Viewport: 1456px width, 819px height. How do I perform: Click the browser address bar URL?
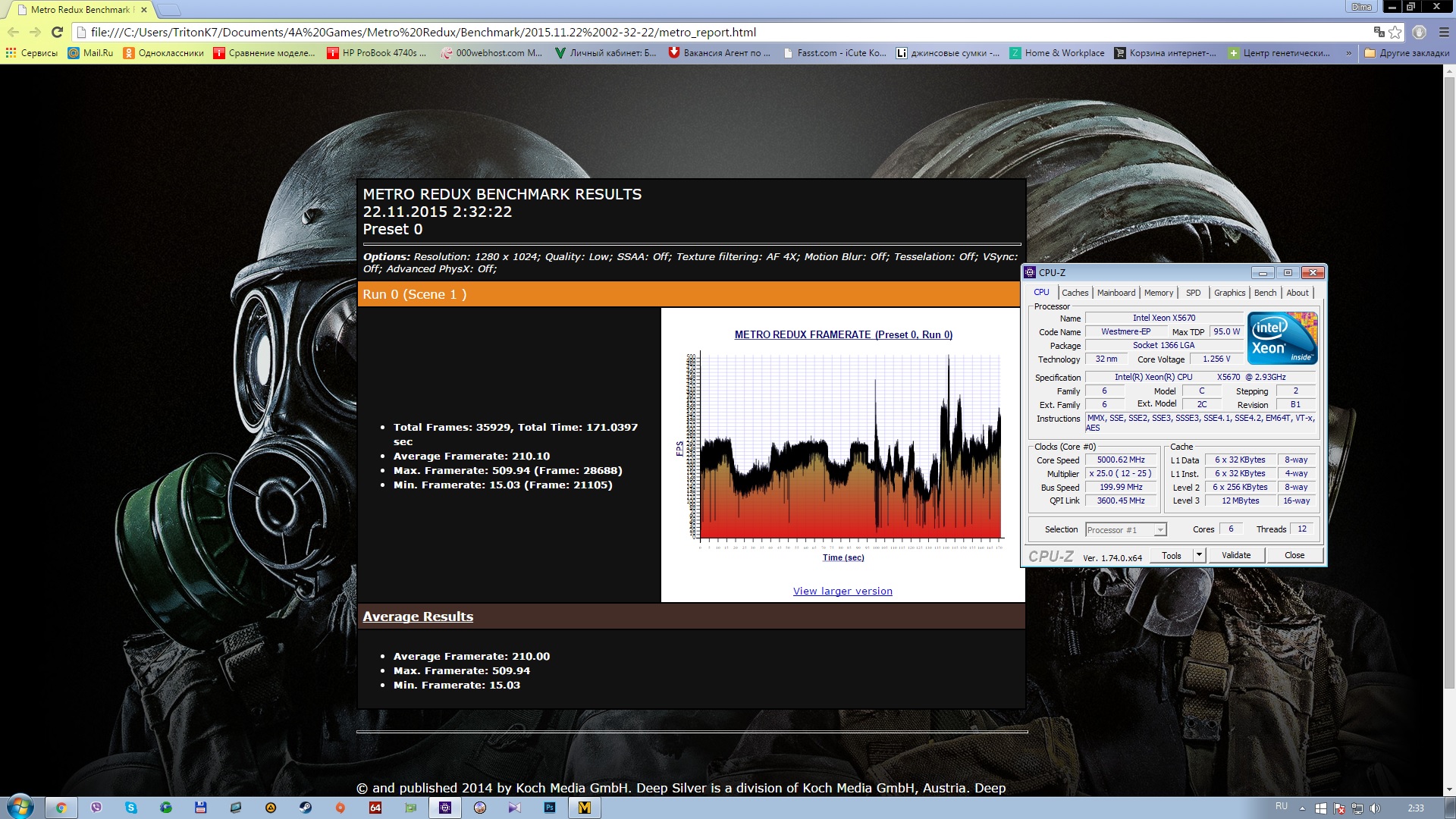click(x=423, y=32)
